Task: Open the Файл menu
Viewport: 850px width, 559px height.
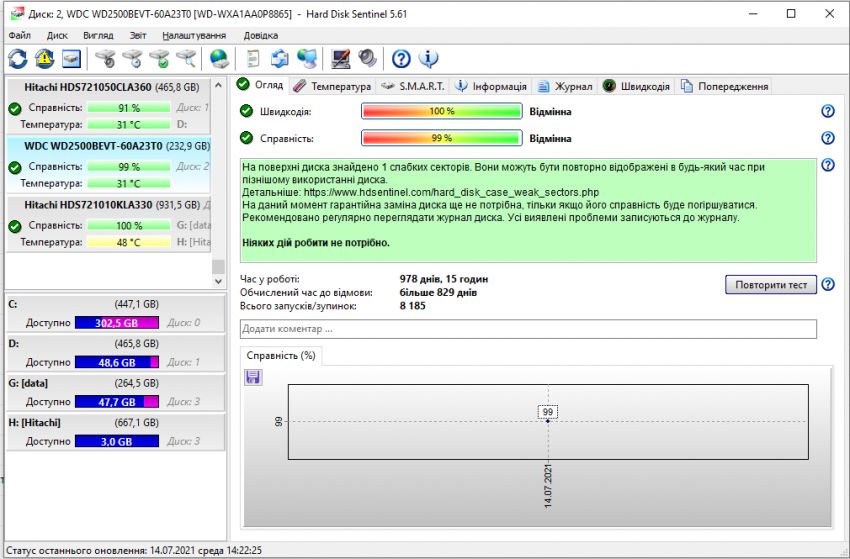Action: coord(20,35)
